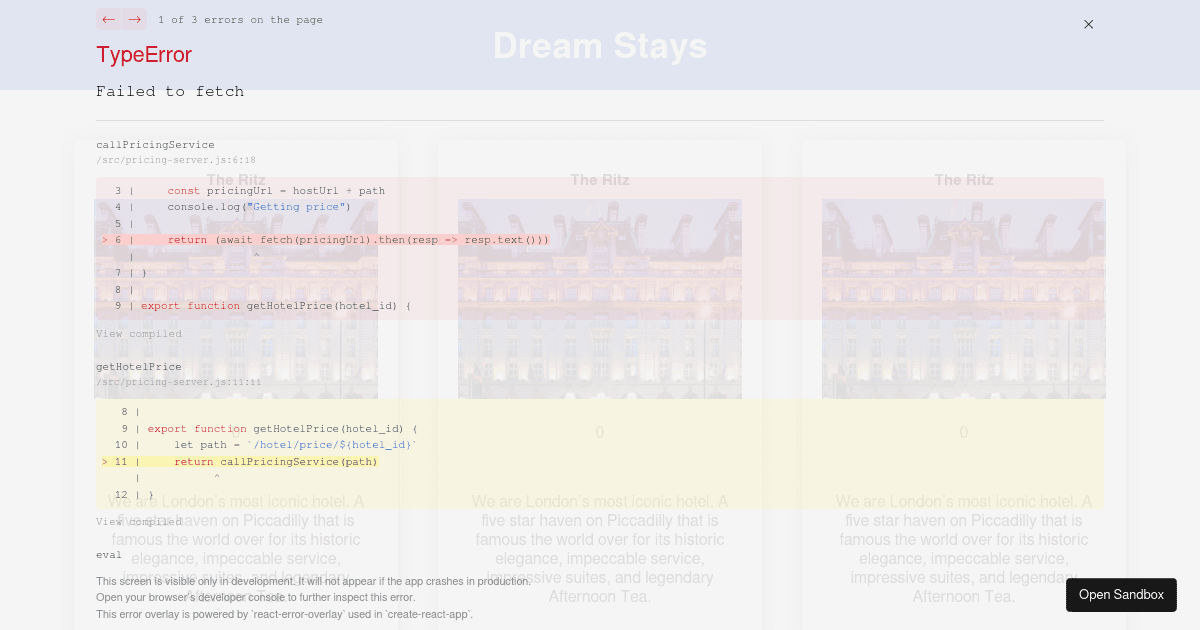Screen dimensions: 1200x630
Task: Navigate to the previous error using the left arrow
Action: point(109,19)
